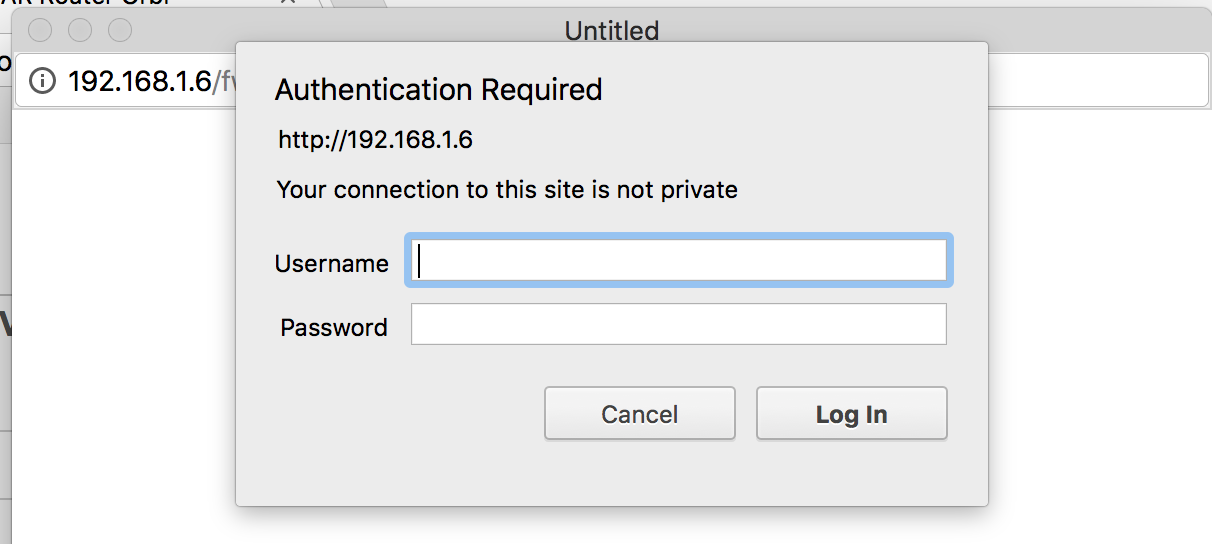Click the http://192.168.1.6 text in dialog
The image size is (1212, 544).
coord(375,140)
